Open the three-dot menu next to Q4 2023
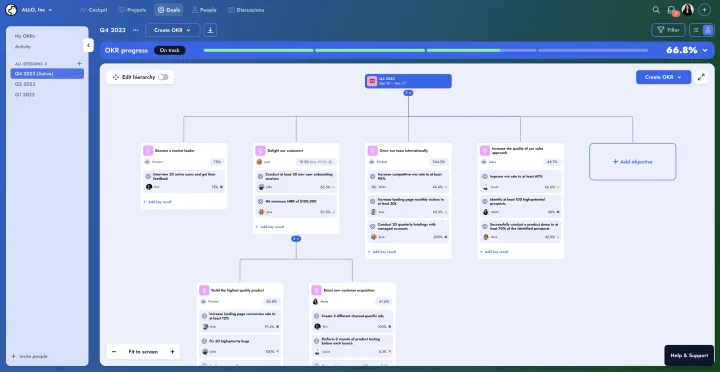This screenshot has width=720, height=372. click(135, 30)
